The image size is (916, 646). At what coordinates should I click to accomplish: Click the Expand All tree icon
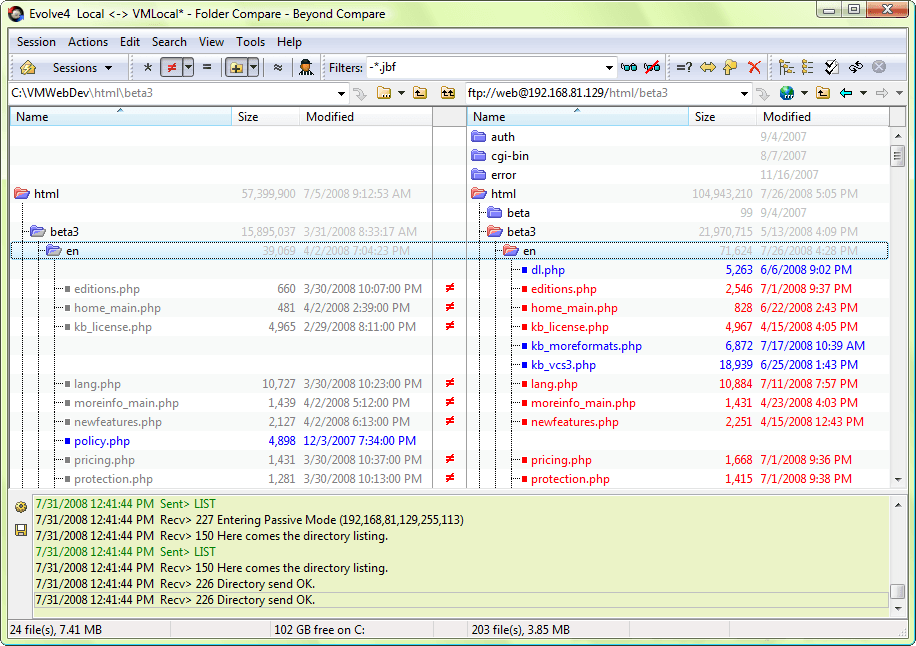[786, 68]
